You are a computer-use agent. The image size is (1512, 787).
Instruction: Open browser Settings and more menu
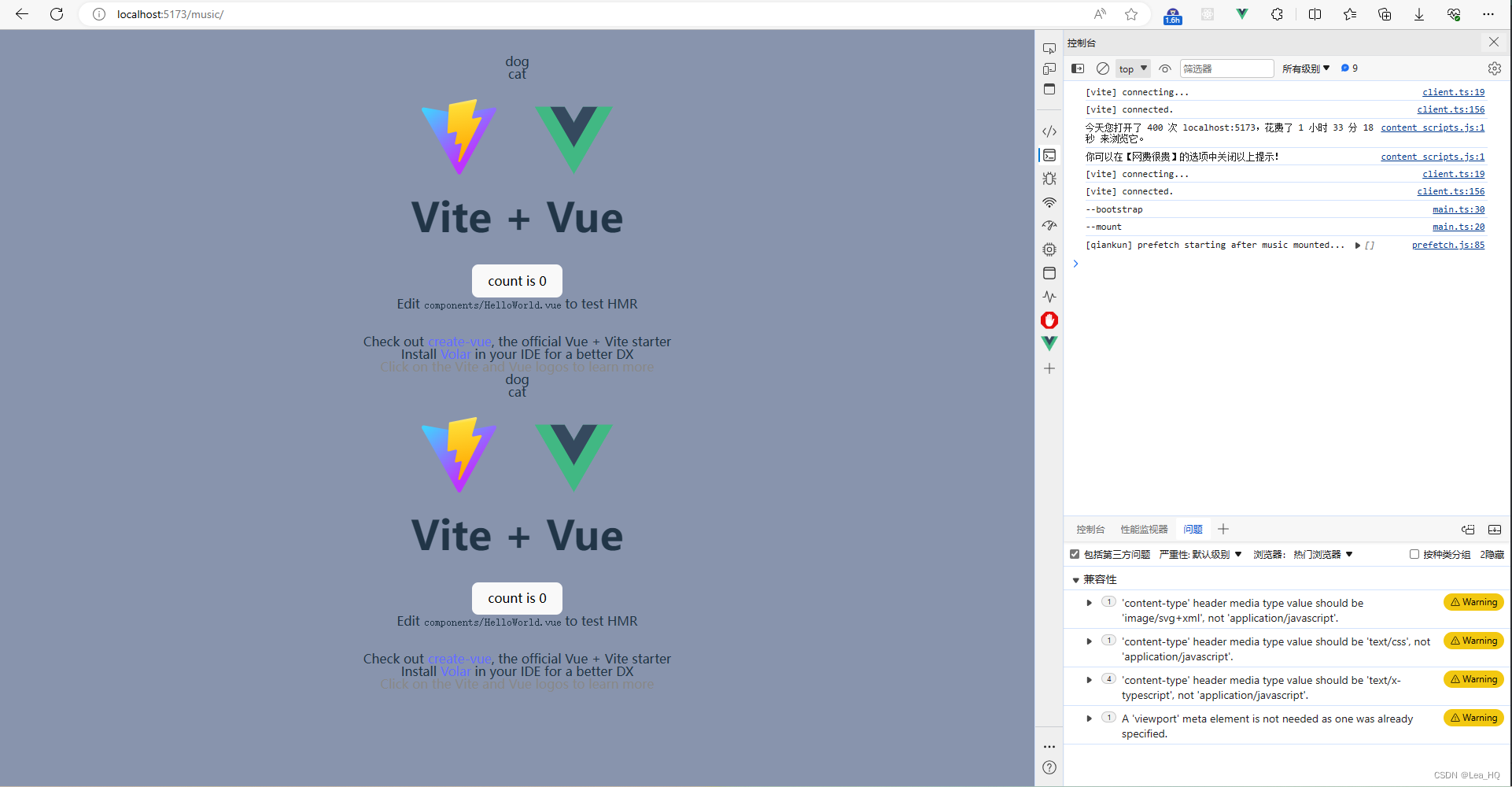(x=1488, y=14)
